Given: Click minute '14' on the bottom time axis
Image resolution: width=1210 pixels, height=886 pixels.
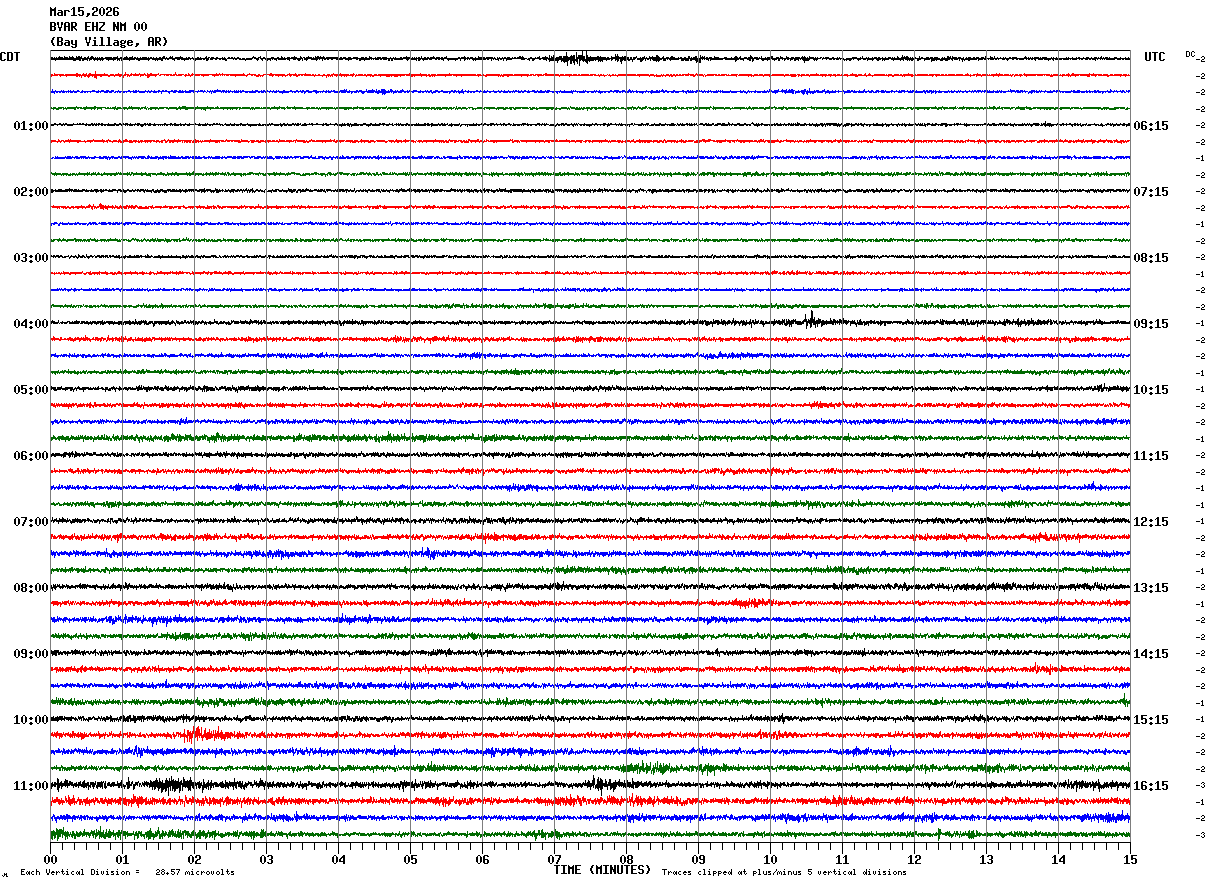Looking at the screenshot, I should point(1058,859).
